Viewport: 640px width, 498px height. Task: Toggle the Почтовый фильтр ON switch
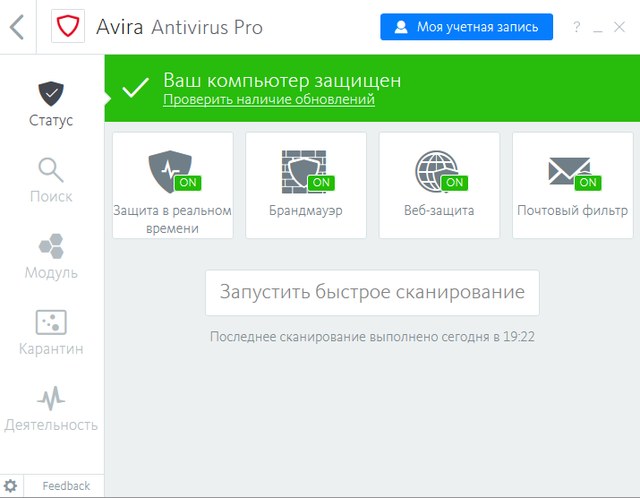(587, 183)
